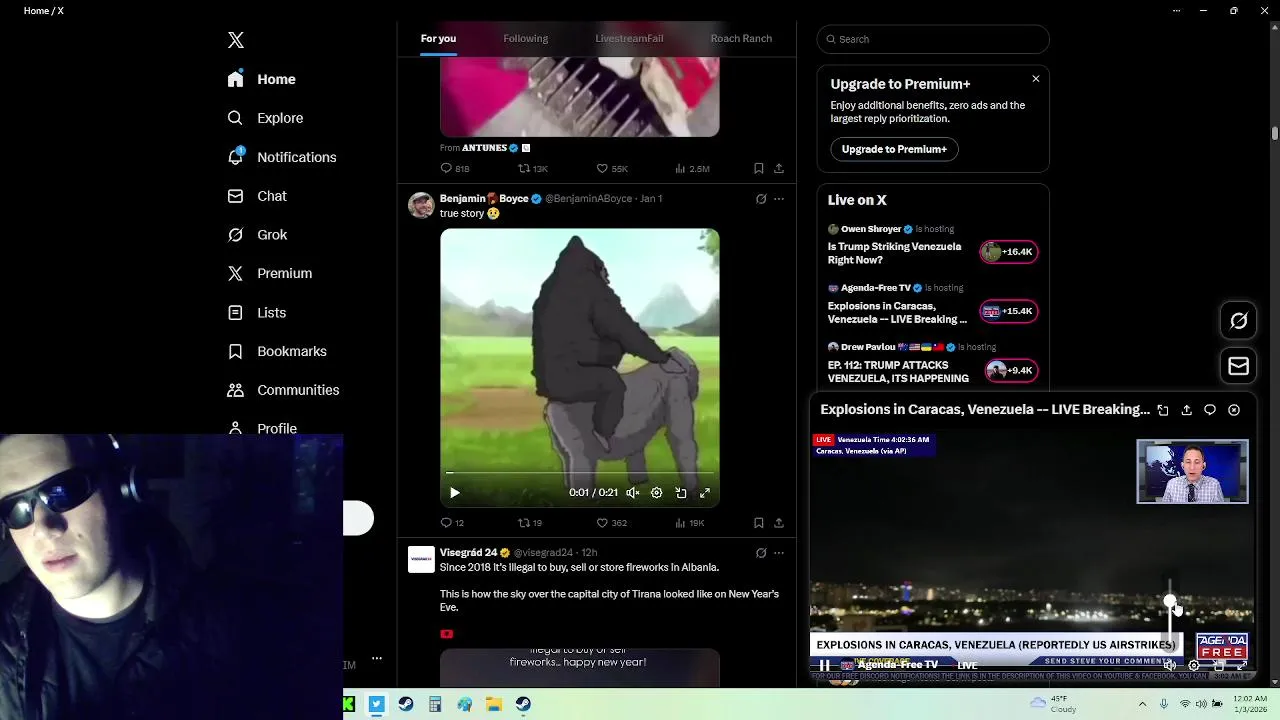Open Calculator from the taskbar
Image resolution: width=1280 pixels, height=720 pixels.
tap(435, 704)
